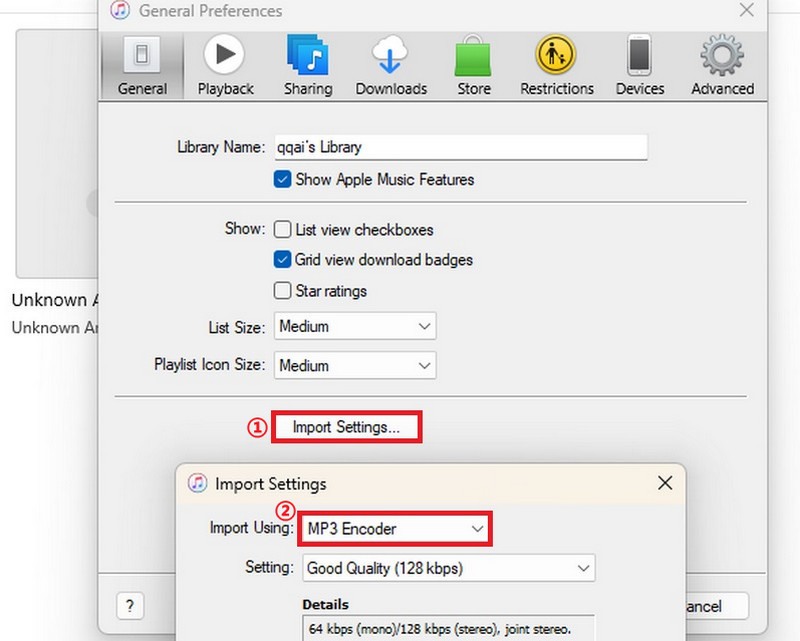The width and height of the screenshot is (800, 641).
Task: Select the Restrictions preferences tab
Action: 557,66
